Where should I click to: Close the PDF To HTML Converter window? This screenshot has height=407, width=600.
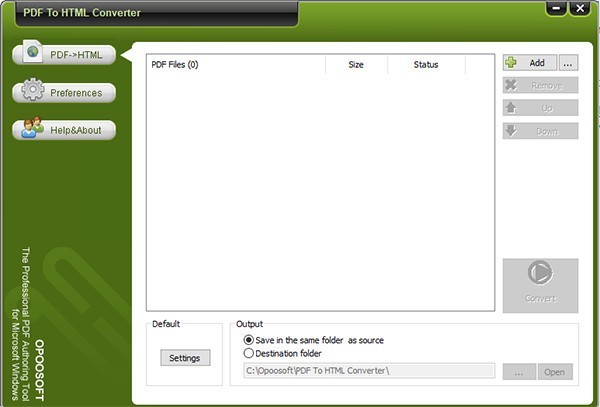580,8
